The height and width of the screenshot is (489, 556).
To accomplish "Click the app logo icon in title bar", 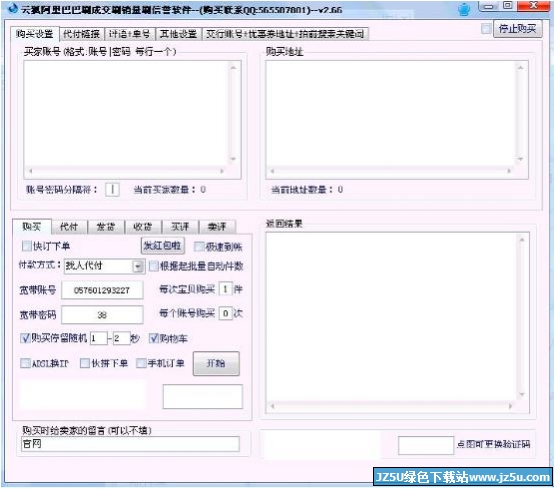I will point(13,9).
